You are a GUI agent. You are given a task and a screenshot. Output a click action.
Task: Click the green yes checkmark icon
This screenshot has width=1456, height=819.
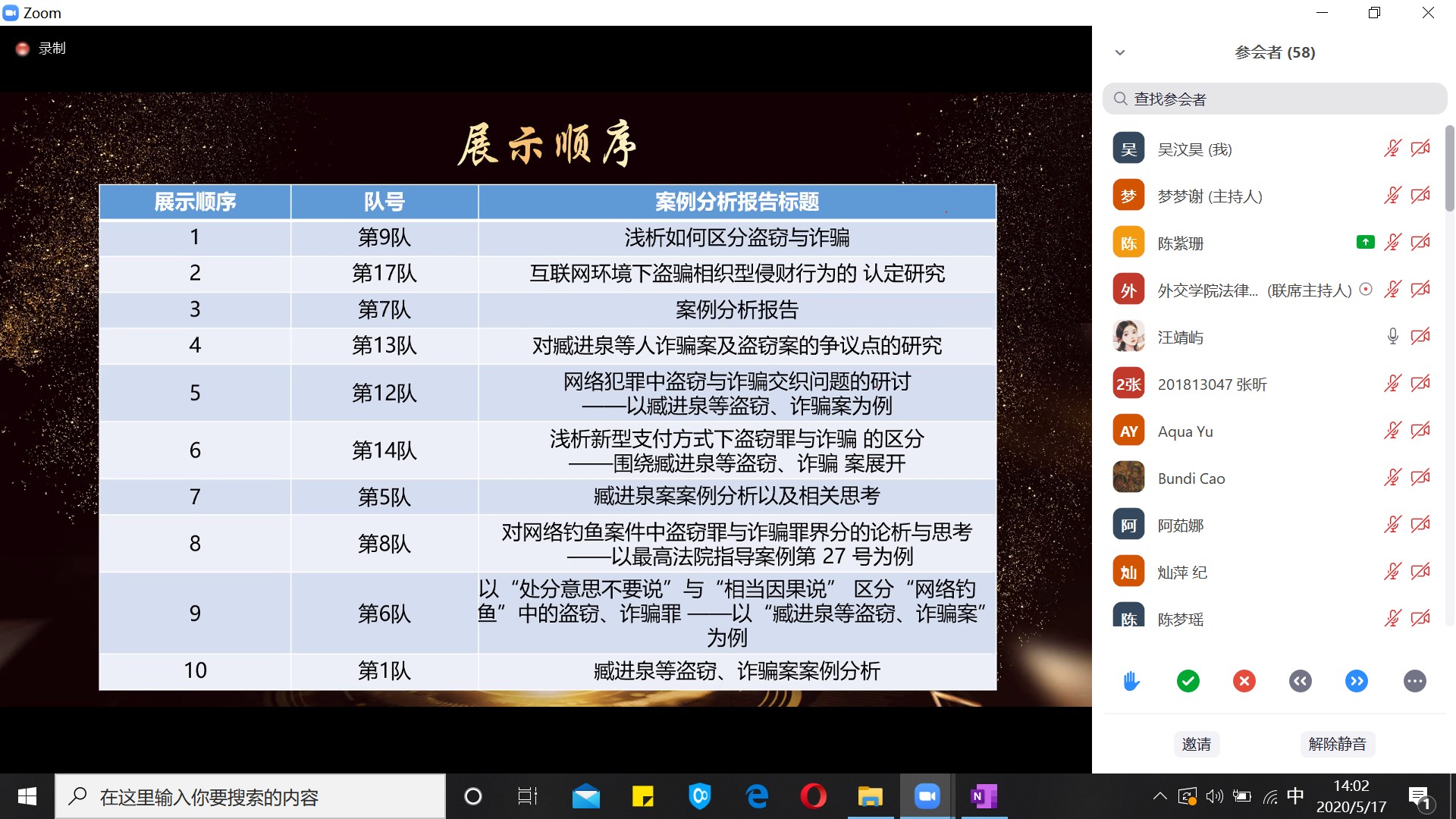tap(1188, 681)
